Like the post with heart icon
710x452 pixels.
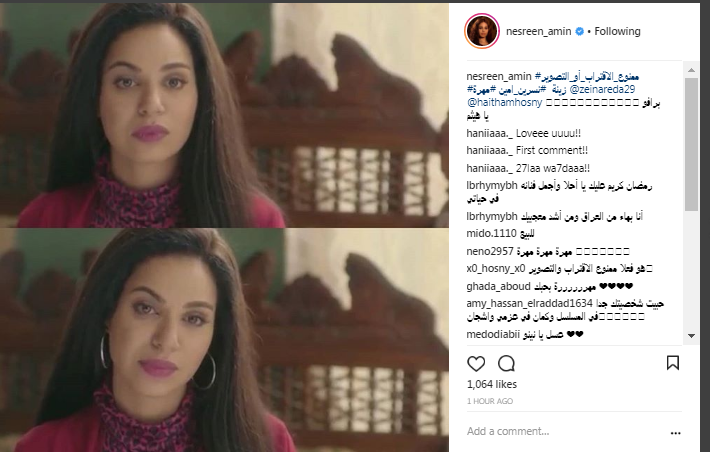476,363
